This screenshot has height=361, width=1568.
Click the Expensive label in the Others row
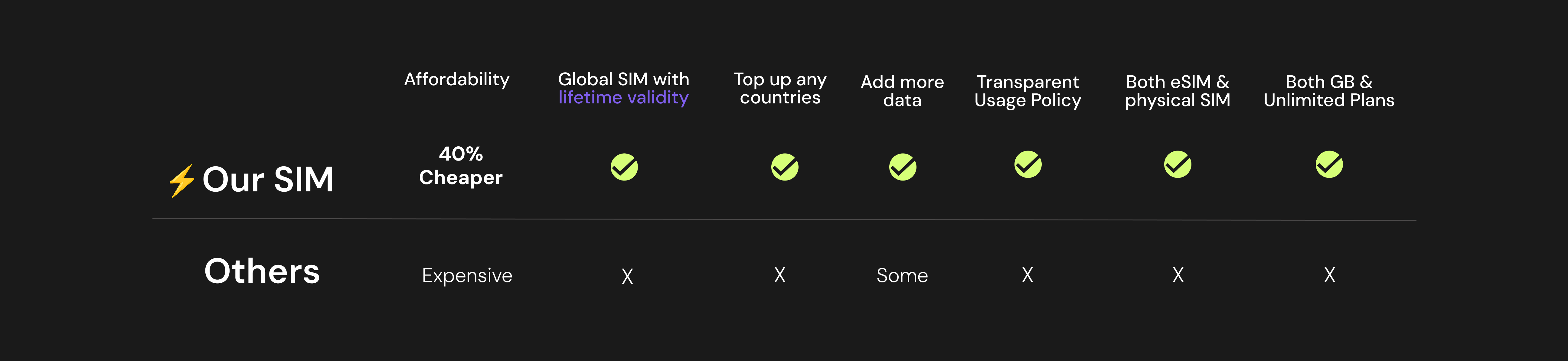(x=467, y=276)
